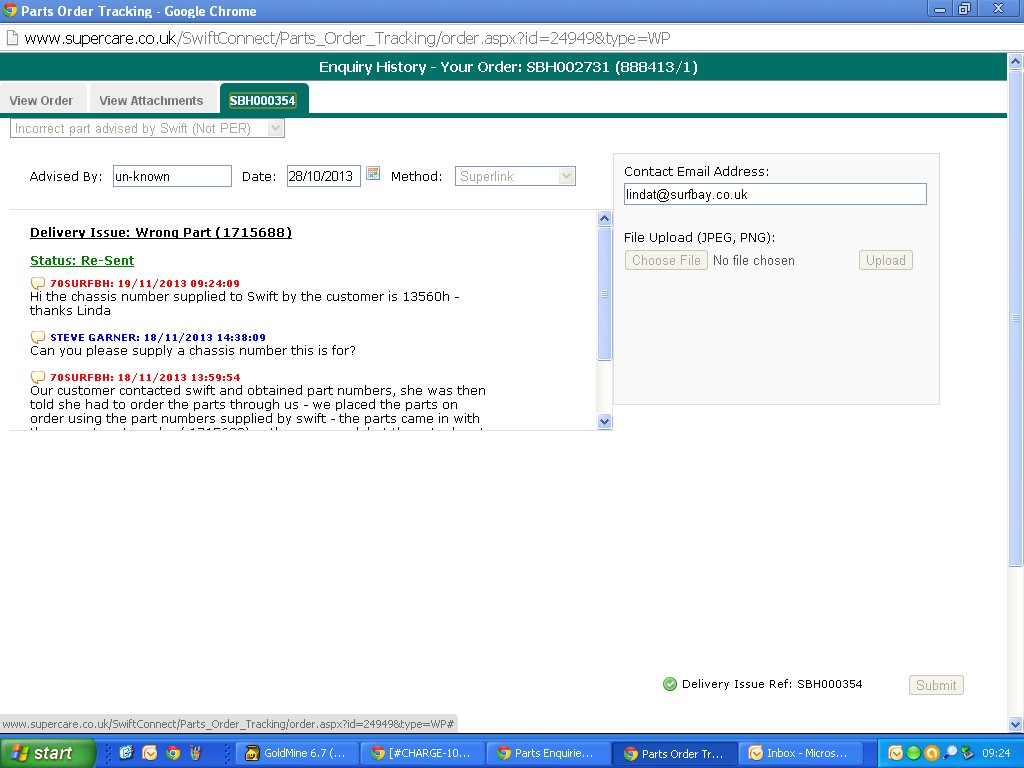Switch to the View Order tab

[42, 101]
